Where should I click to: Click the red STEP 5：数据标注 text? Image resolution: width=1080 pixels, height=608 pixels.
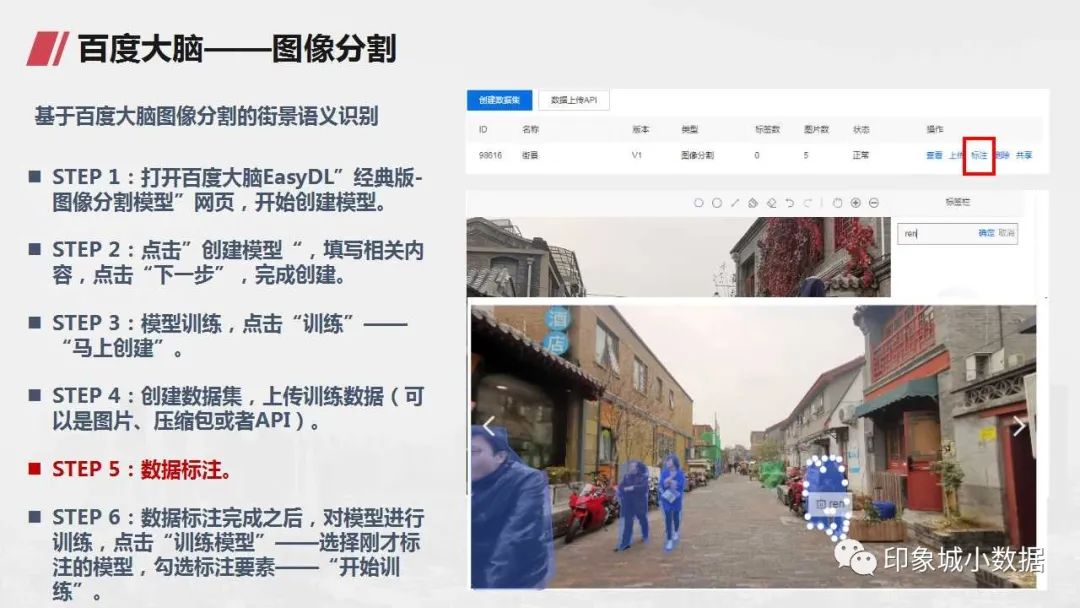(142, 470)
